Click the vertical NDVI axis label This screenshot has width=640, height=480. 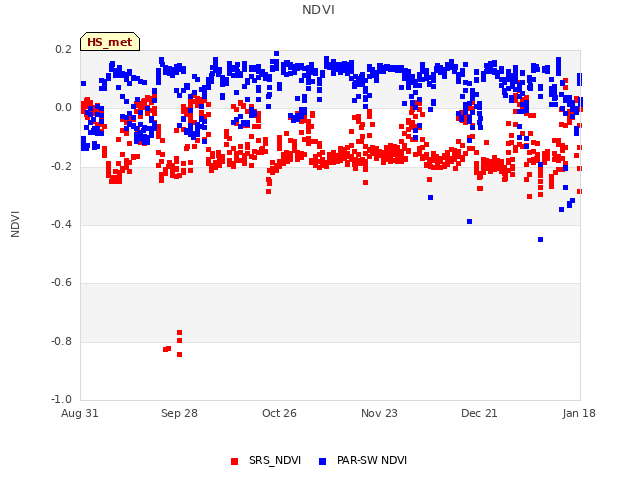coord(15,224)
